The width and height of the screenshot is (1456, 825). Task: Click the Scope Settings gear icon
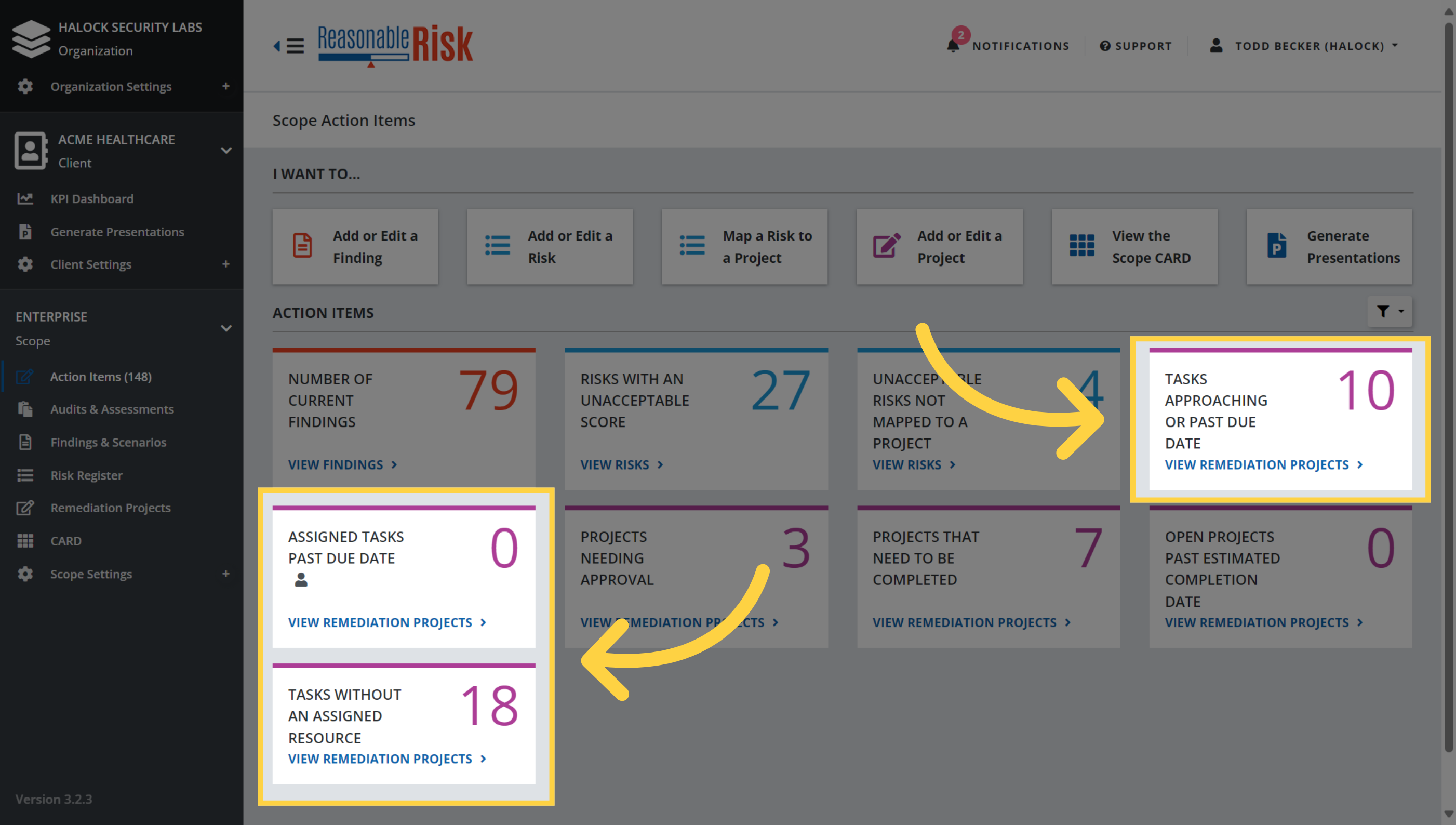[x=25, y=574]
